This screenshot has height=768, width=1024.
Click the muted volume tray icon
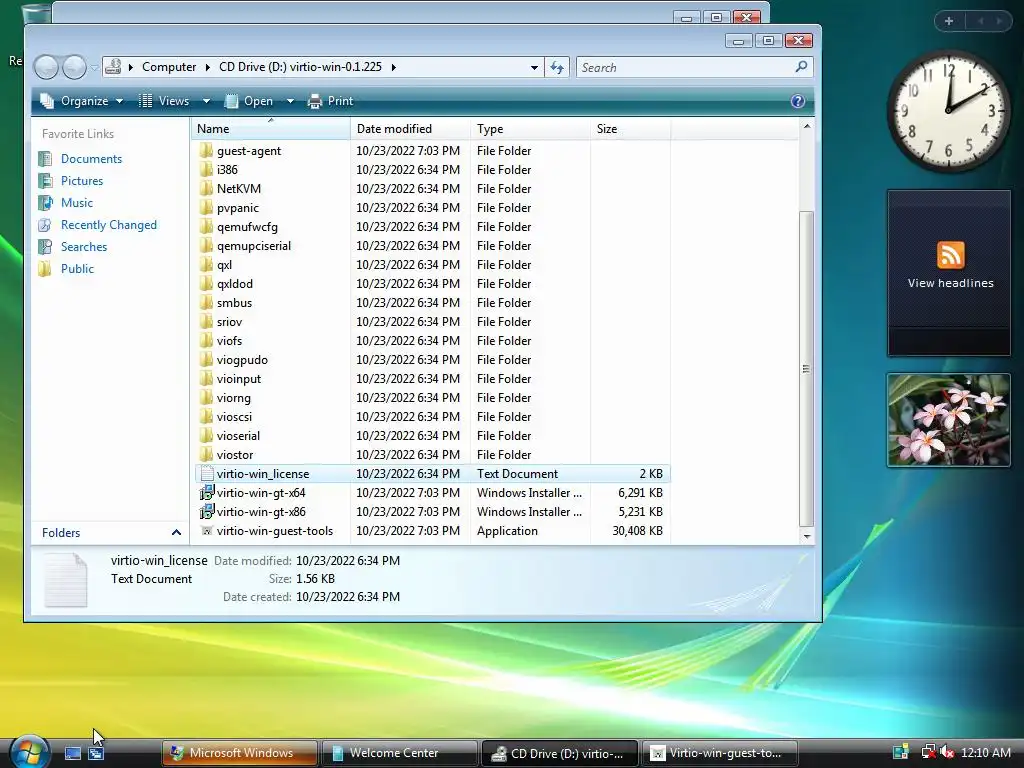click(x=946, y=752)
